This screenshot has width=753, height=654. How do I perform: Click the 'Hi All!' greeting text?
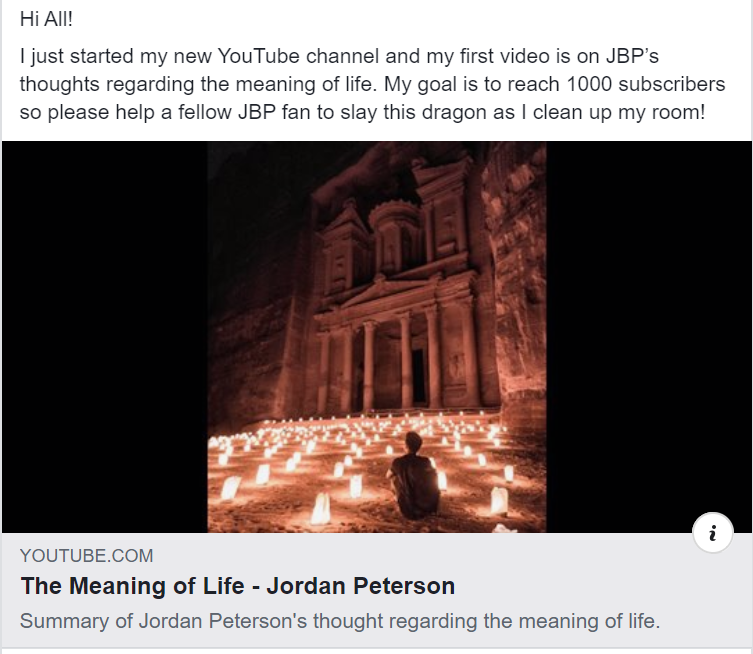[47, 19]
